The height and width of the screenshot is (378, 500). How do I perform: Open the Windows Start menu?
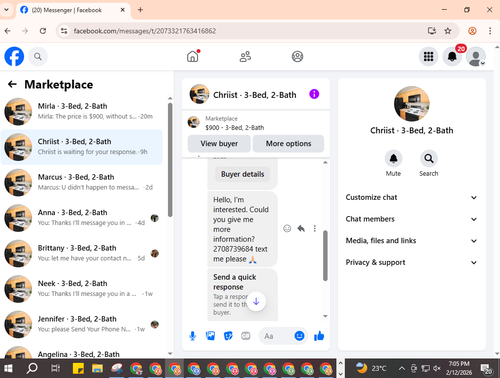[x=8, y=368]
